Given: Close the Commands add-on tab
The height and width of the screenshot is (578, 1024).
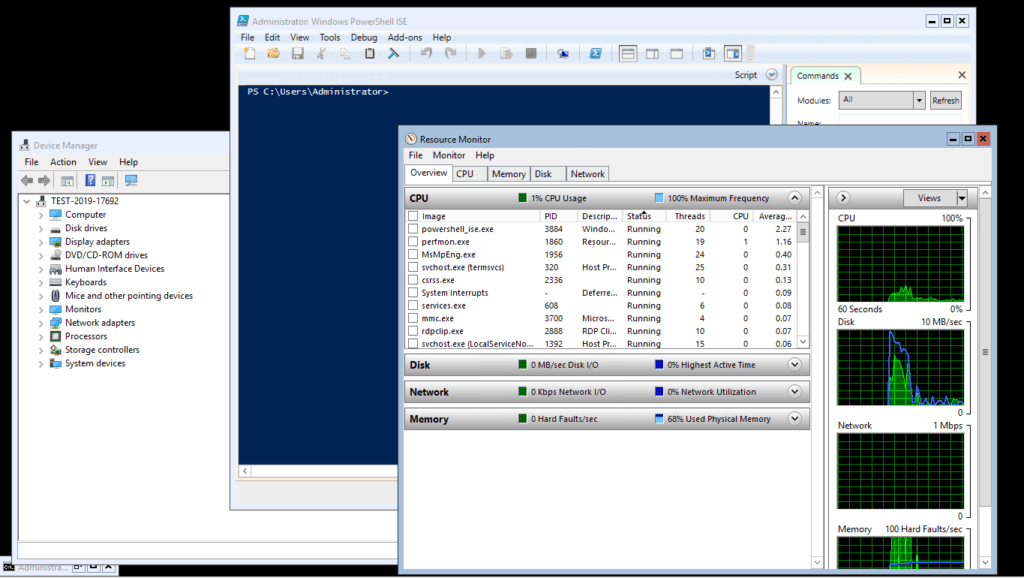Looking at the screenshot, I should pos(848,76).
